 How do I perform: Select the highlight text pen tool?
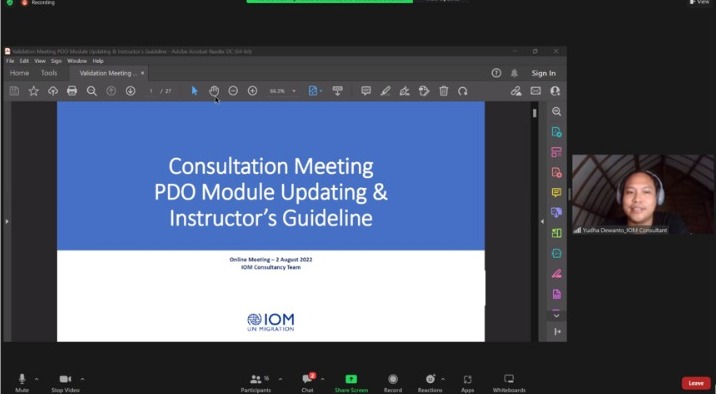[x=385, y=91]
